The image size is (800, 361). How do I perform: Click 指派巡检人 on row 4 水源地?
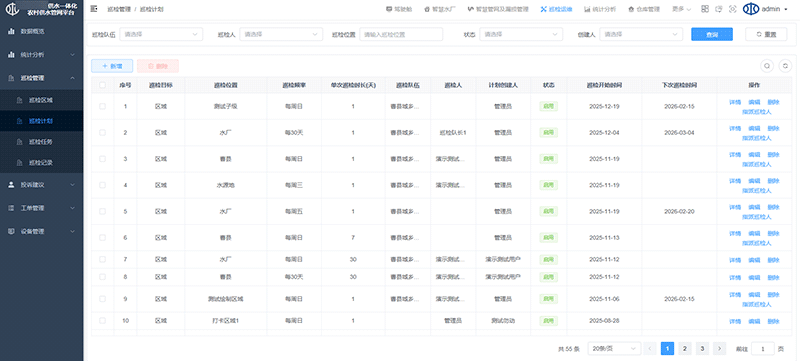(x=757, y=190)
